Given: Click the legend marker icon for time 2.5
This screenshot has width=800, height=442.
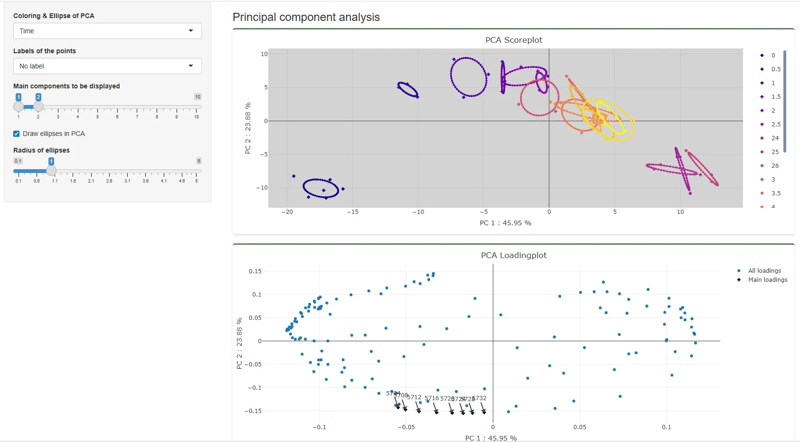Looking at the screenshot, I should tap(762, 124).
